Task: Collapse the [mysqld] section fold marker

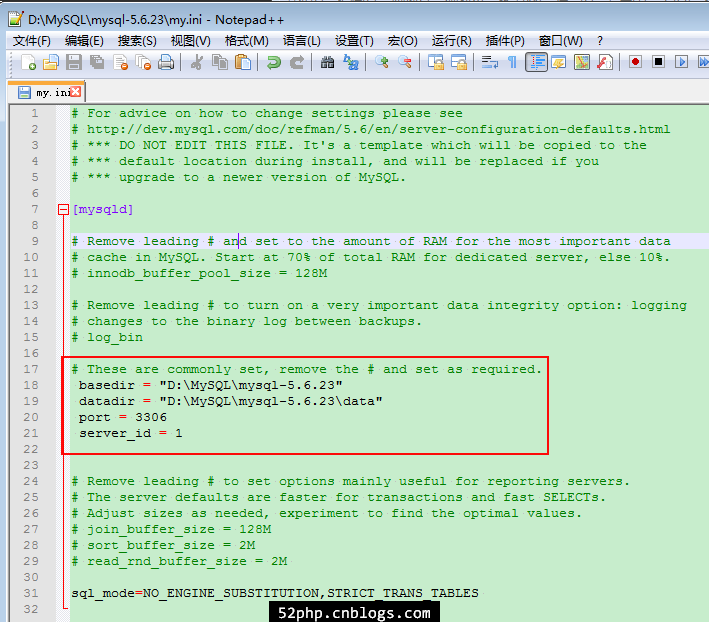Action: point(63,209)
